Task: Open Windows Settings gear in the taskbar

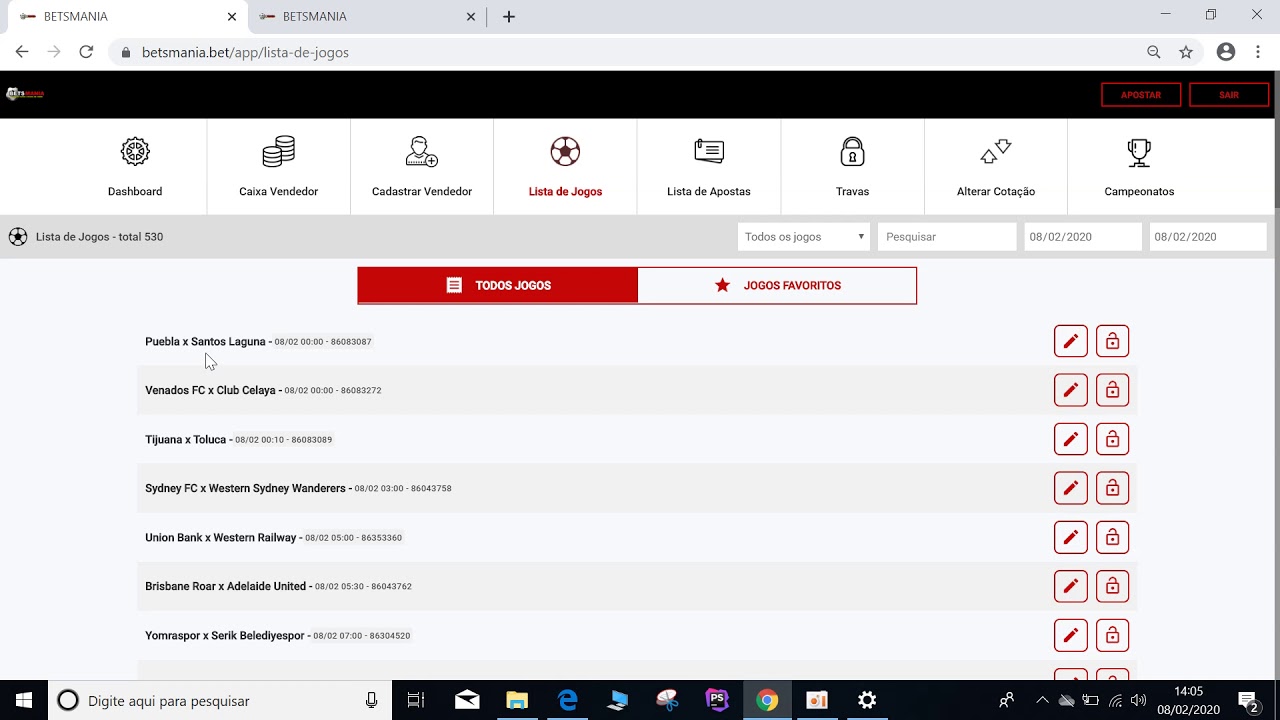Action: coord(867,700)
